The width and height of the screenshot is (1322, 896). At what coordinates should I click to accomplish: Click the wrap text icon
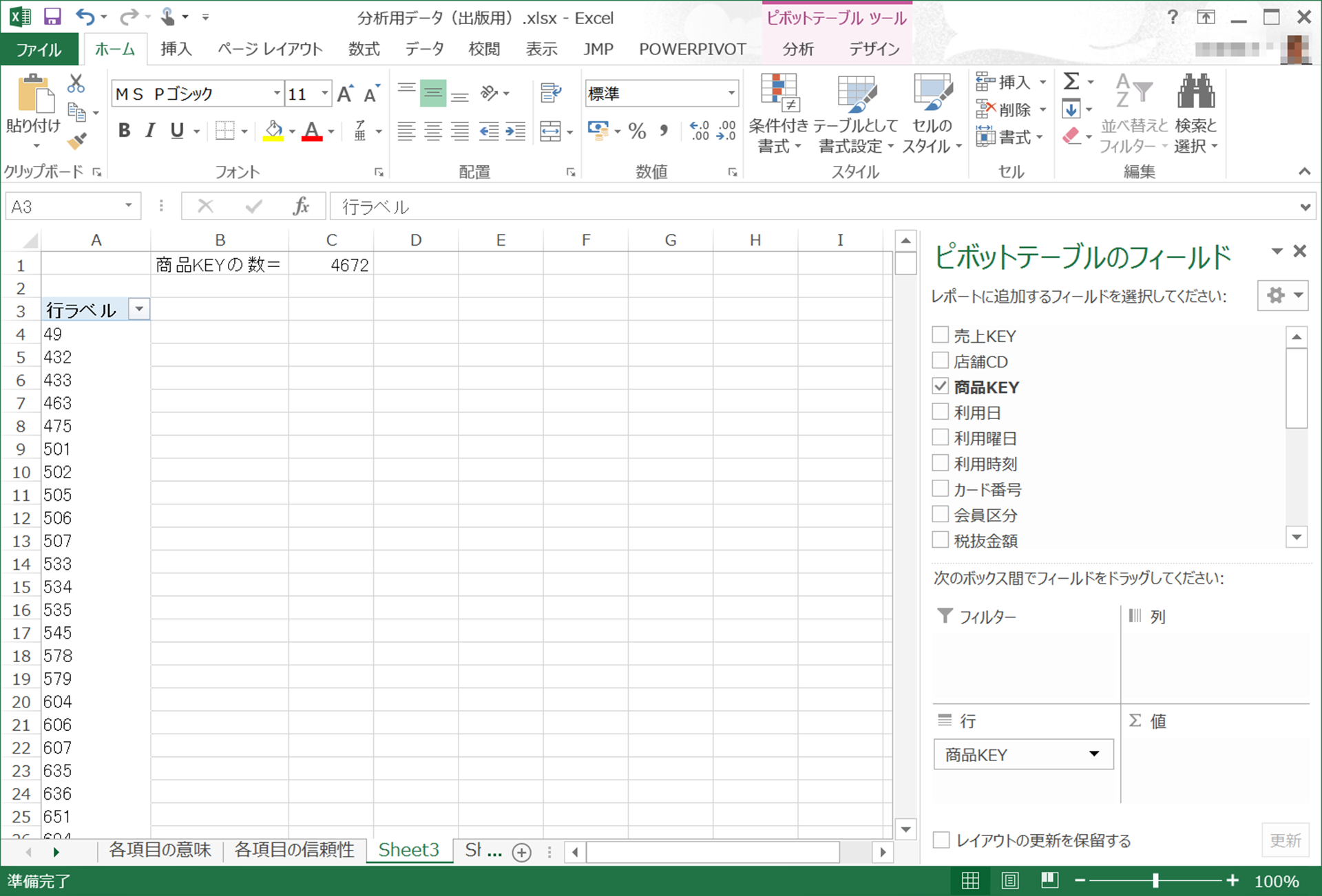[551, 93]
